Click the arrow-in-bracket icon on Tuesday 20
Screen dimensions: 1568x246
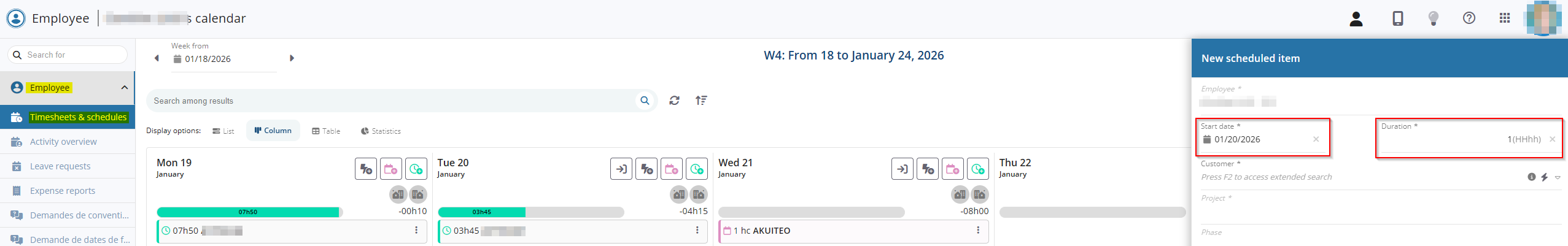(621, 169)
